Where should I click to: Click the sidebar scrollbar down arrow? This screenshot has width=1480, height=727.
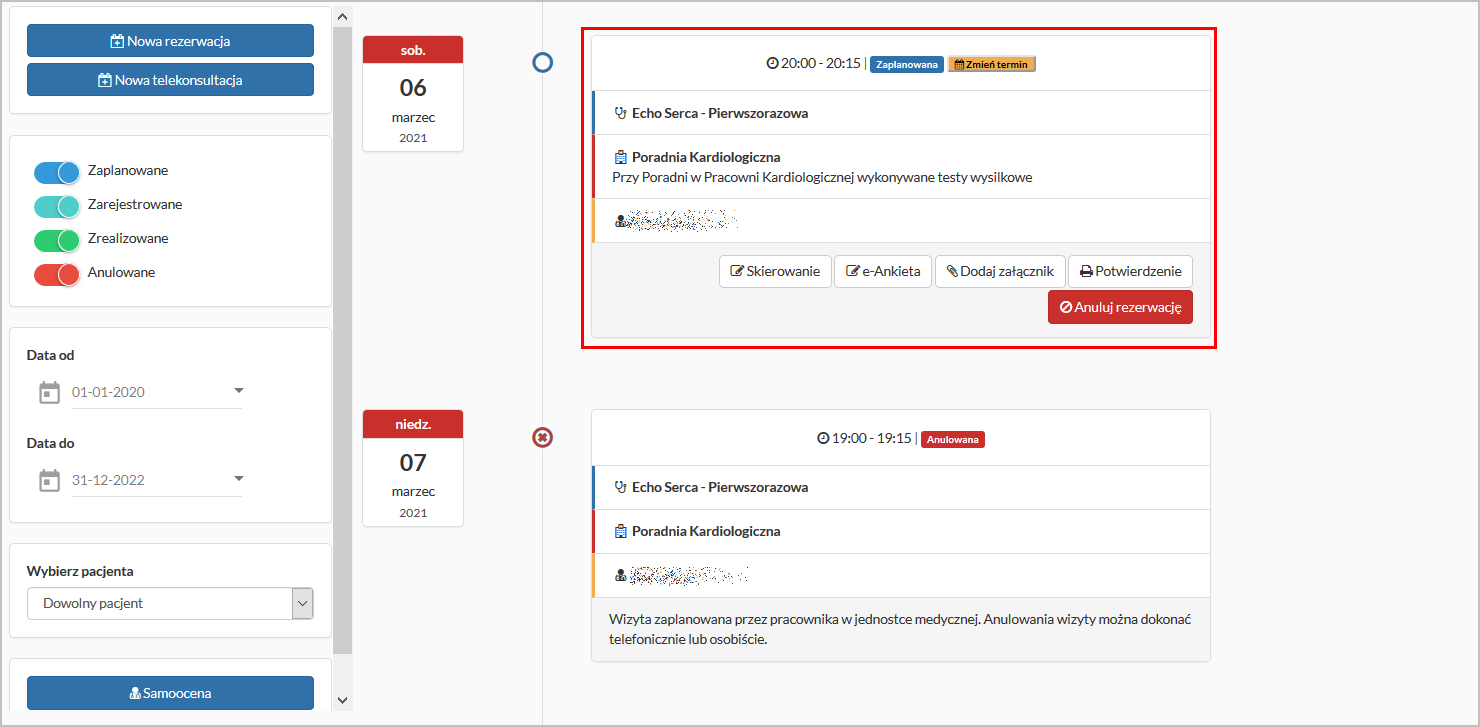point(342,700)
